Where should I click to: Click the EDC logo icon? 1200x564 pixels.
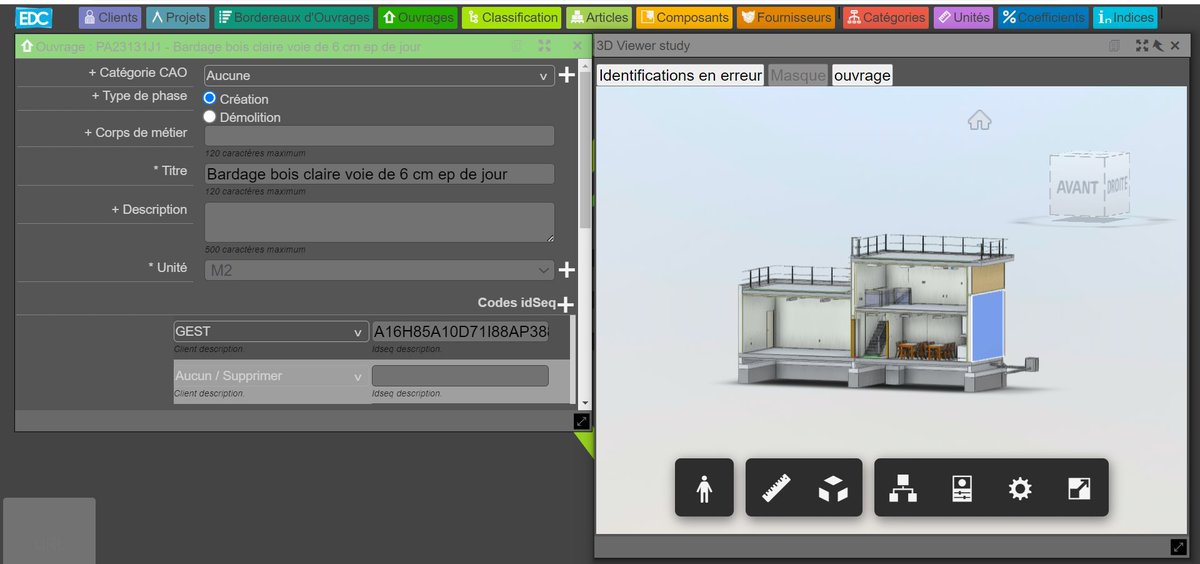34,17
